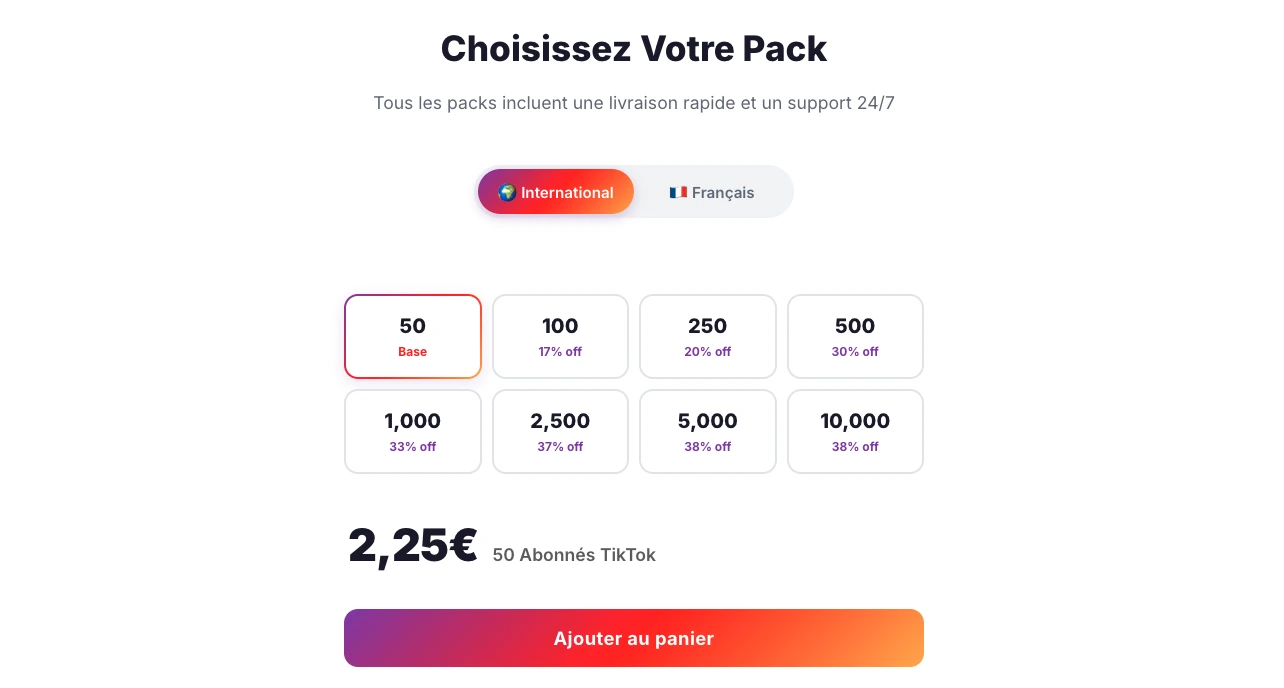Click the Choisissez Votre Pack heading
The height and width of the screenshot is (688, 1284).
coord(634,48)
